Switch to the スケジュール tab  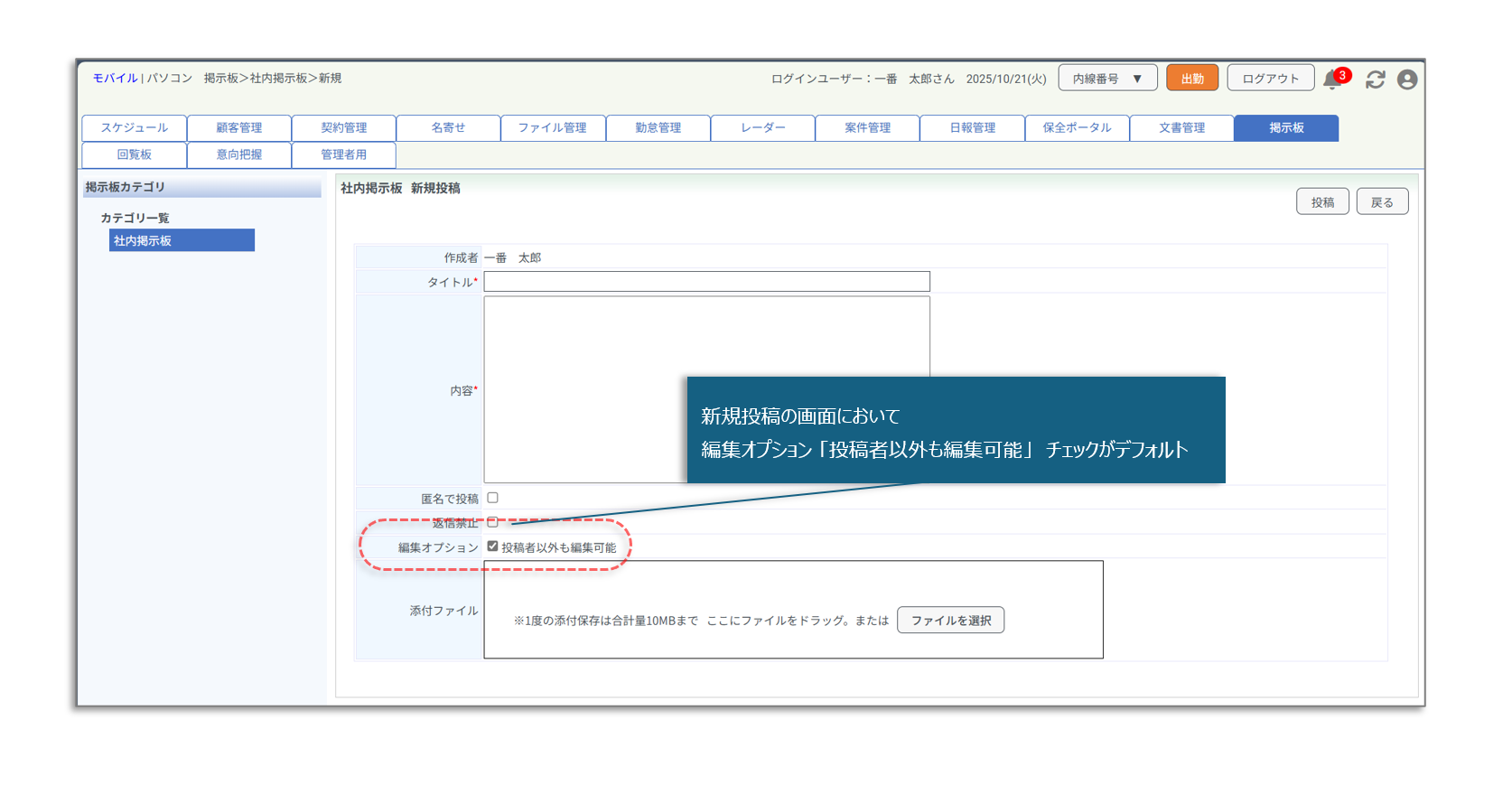[134, 128]
